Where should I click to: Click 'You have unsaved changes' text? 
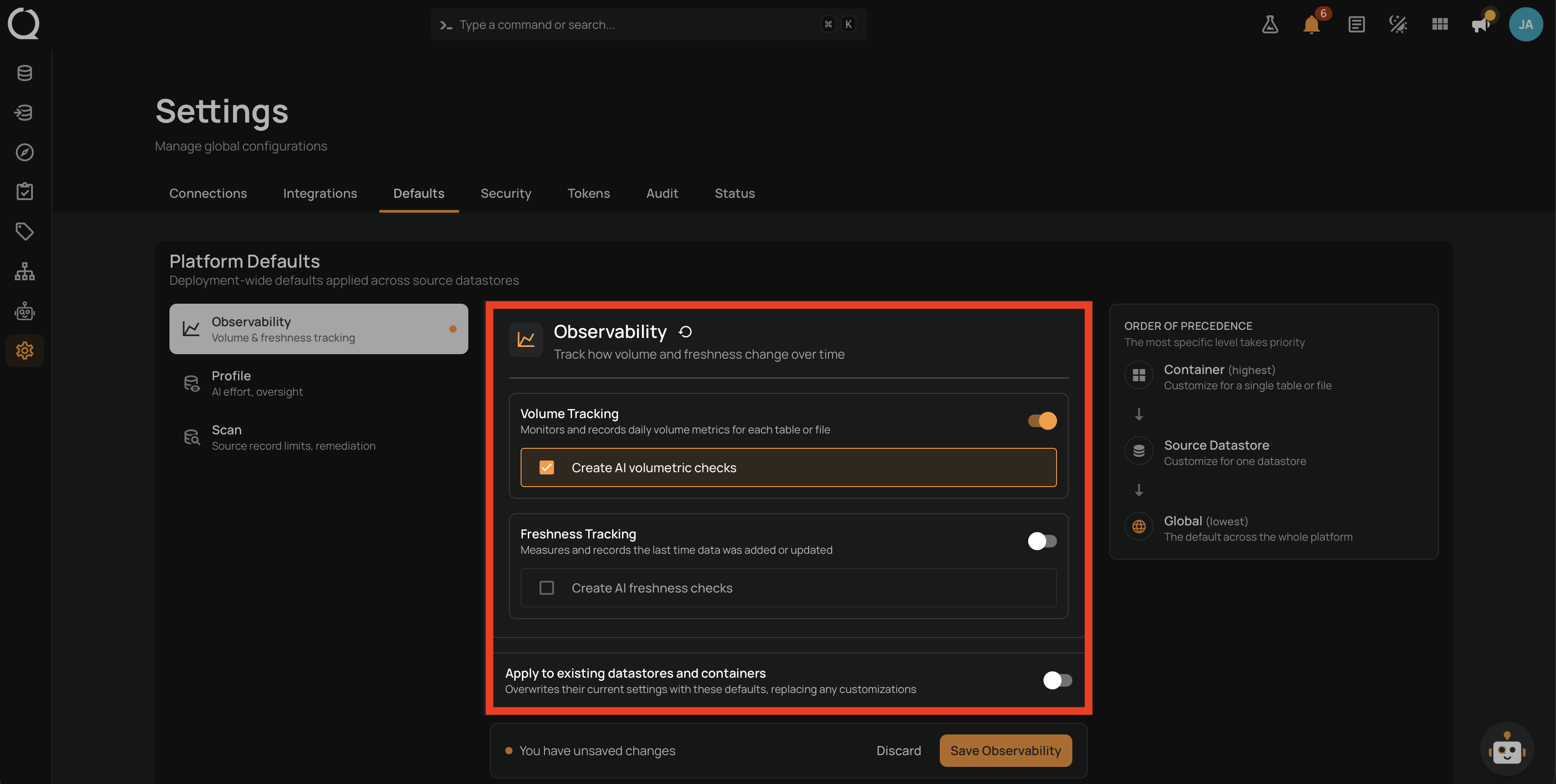click(x=597, y=751)
